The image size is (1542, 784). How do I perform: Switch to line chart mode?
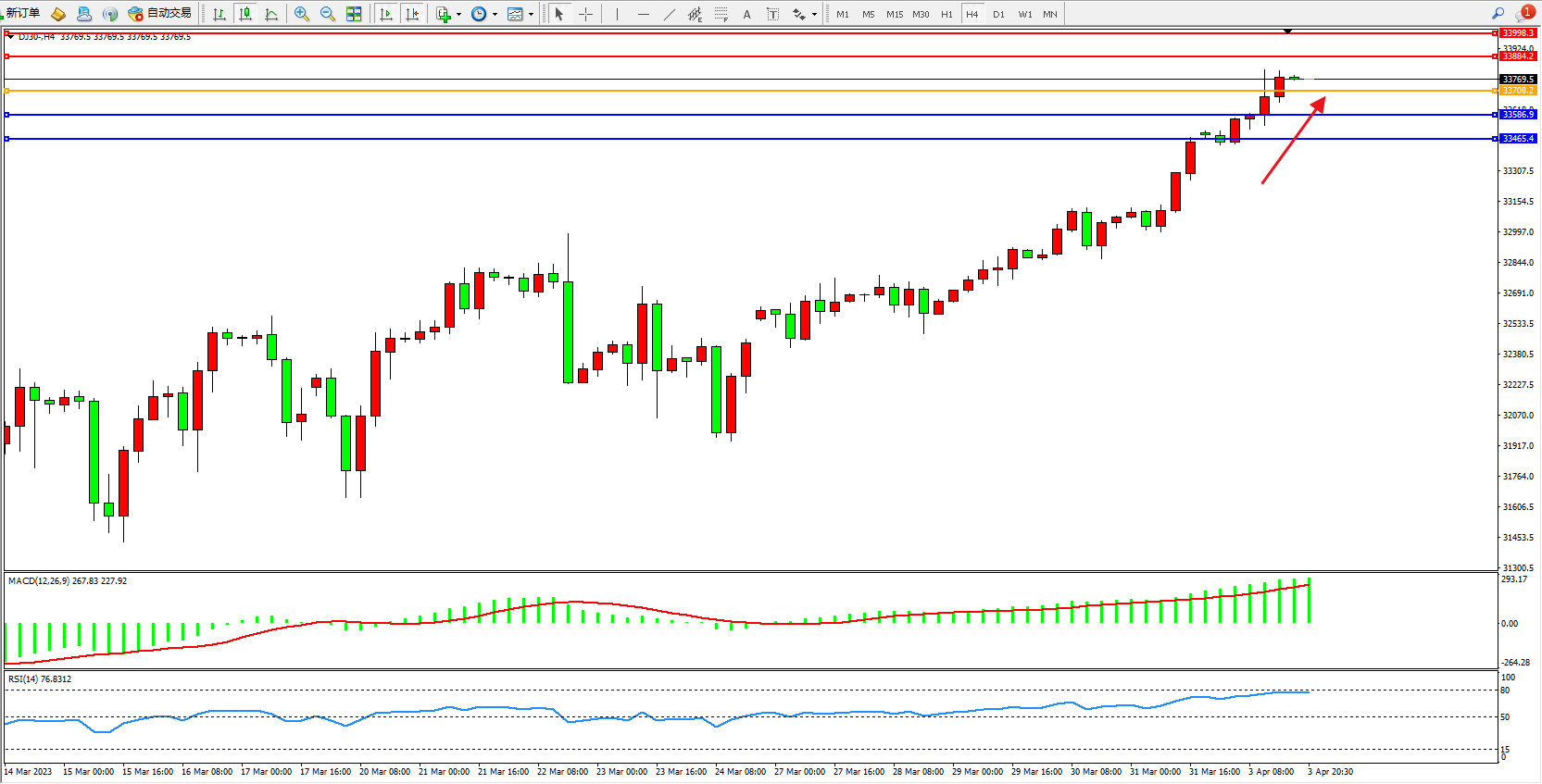click(271, 14)
